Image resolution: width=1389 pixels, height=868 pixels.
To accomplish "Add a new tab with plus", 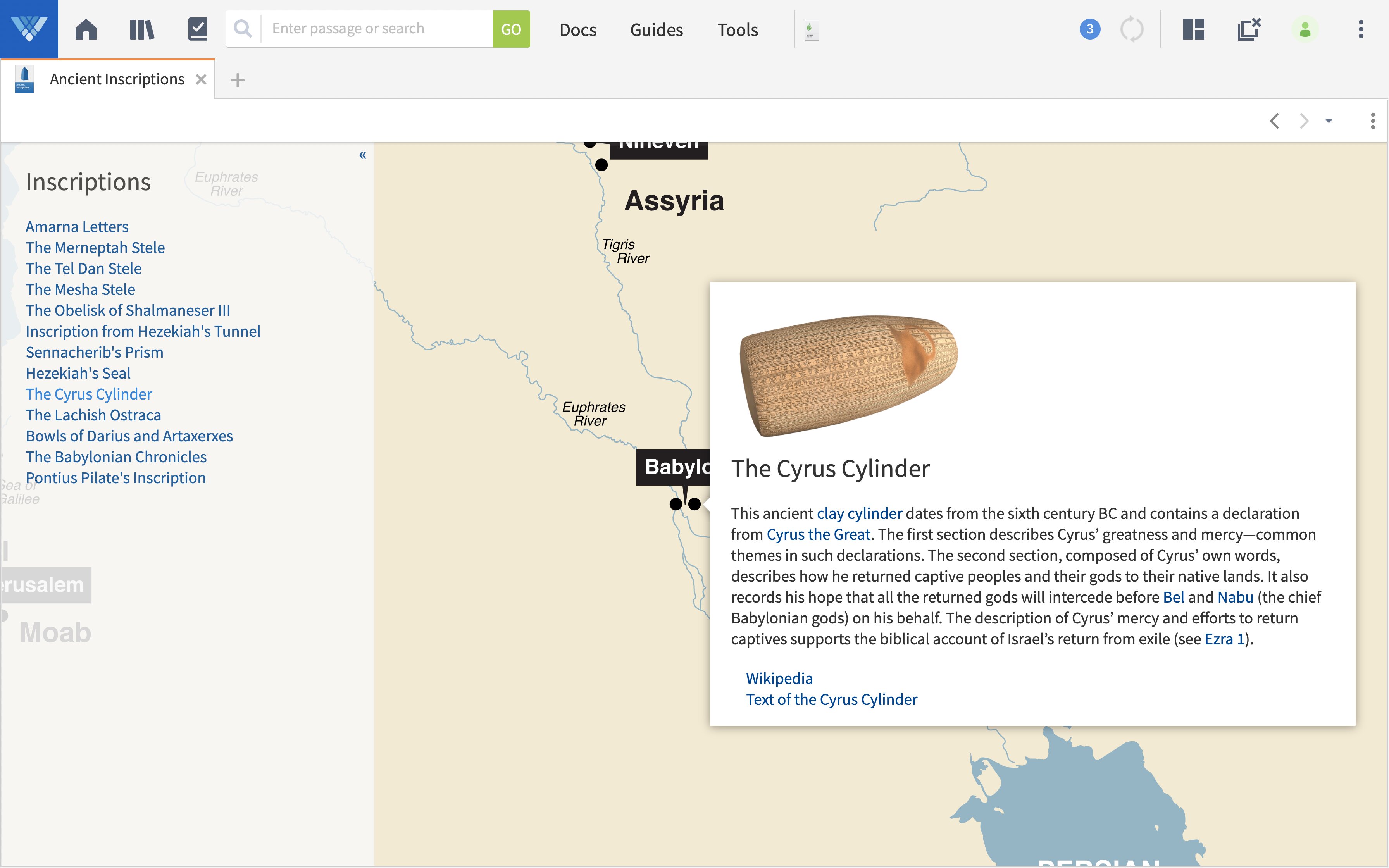I will click(x=238, y=80).
